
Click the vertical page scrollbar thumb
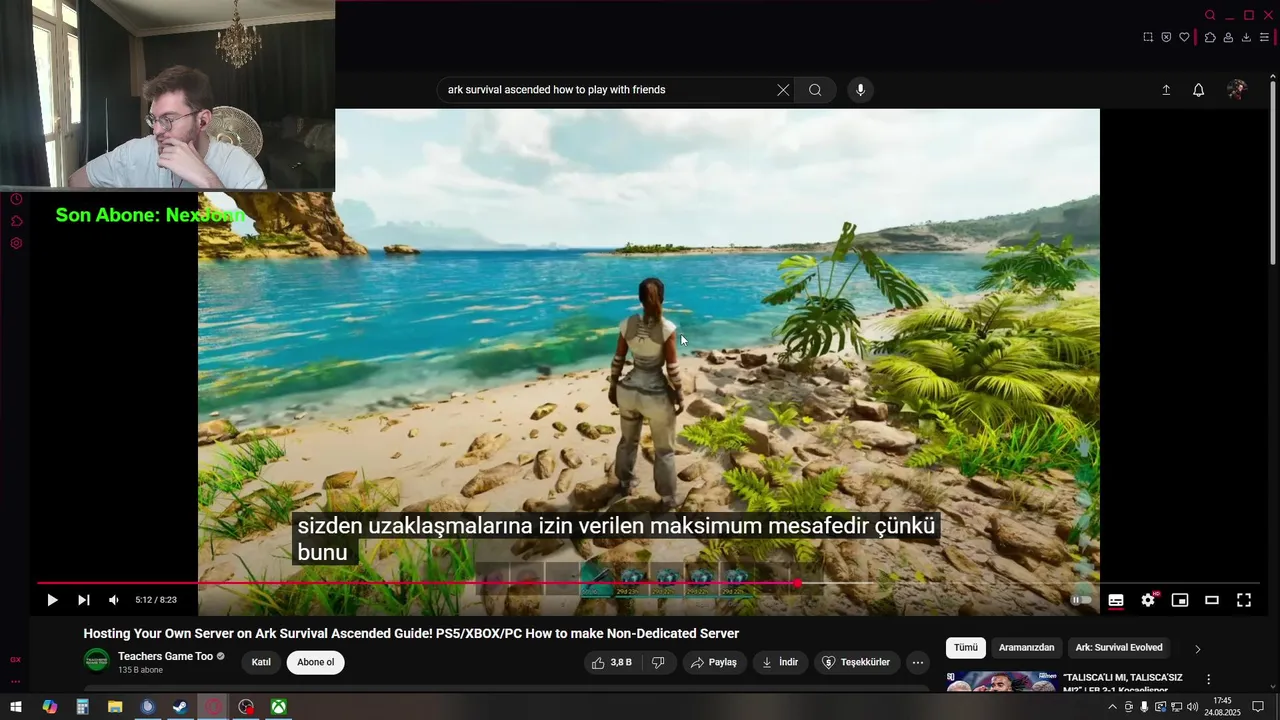(1273, 174)
